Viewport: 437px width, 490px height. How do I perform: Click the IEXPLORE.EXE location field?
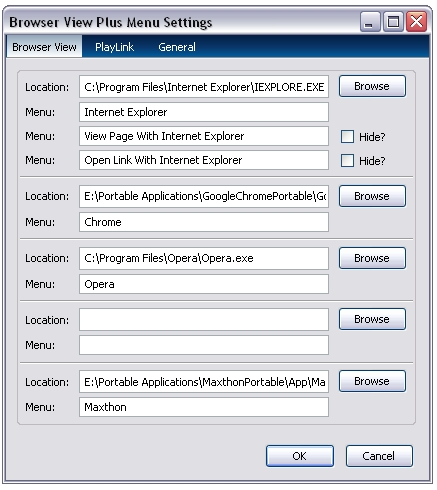(x=204, y=87)
